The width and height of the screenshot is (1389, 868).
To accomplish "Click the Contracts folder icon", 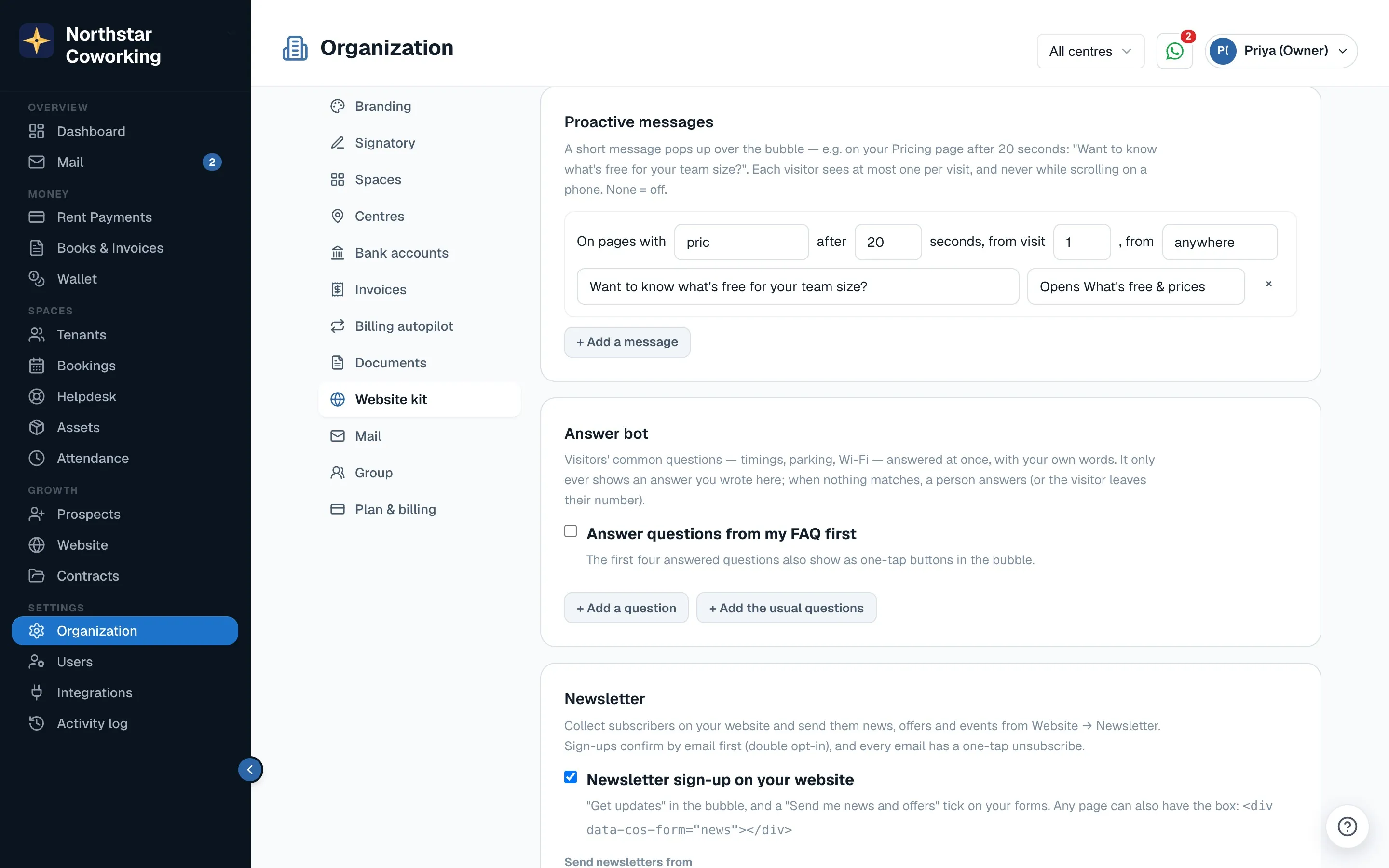I will click(37, 576).
